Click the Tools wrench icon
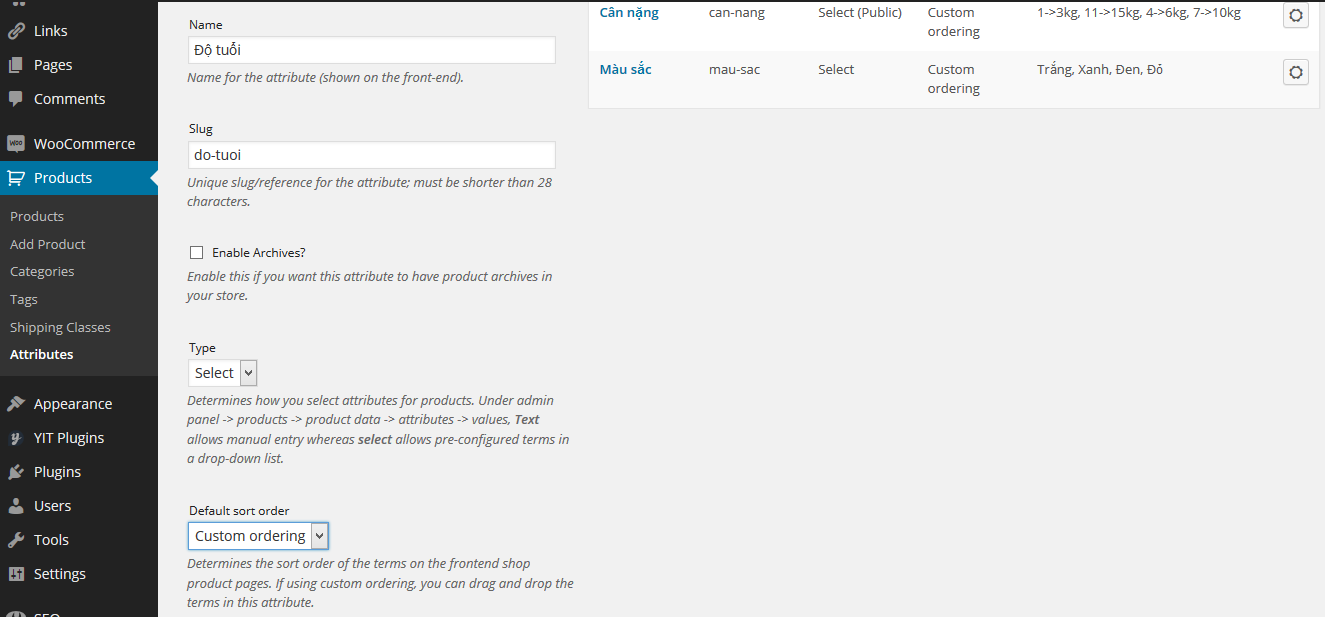 (16, 540)
